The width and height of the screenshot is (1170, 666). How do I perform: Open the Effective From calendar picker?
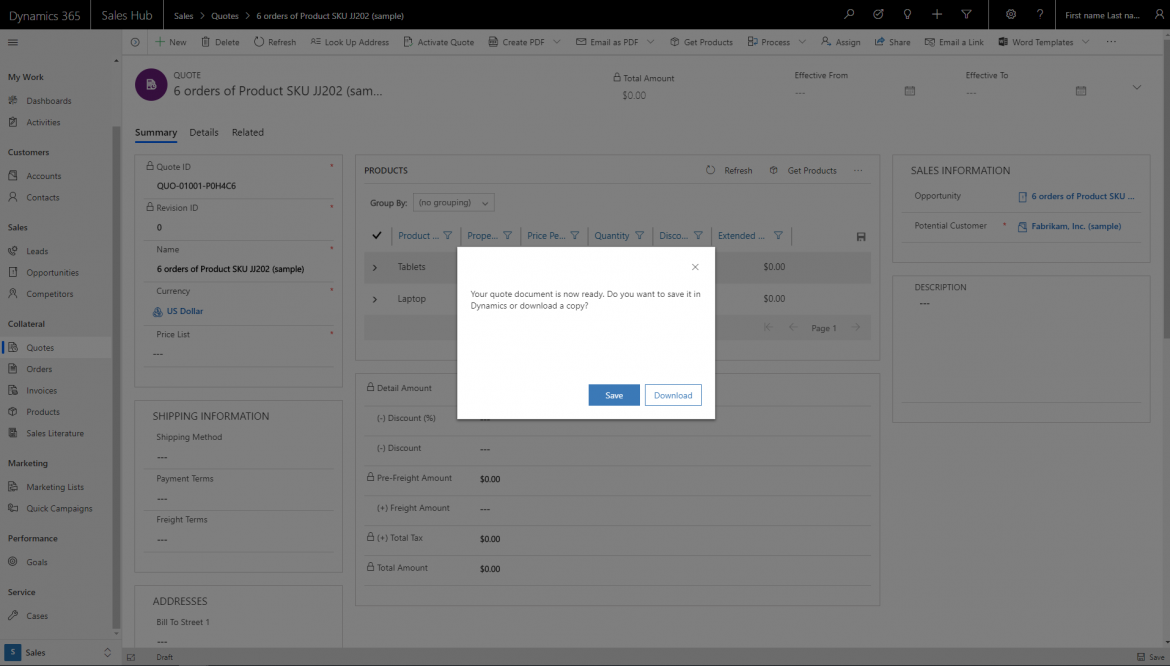point(910,91)
